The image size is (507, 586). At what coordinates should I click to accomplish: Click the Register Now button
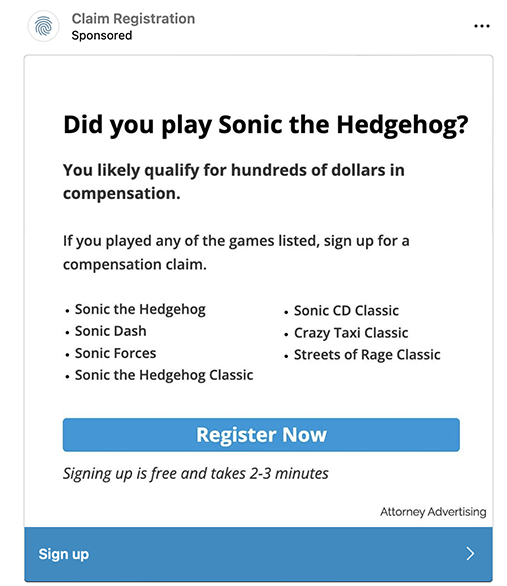point(261,435)
